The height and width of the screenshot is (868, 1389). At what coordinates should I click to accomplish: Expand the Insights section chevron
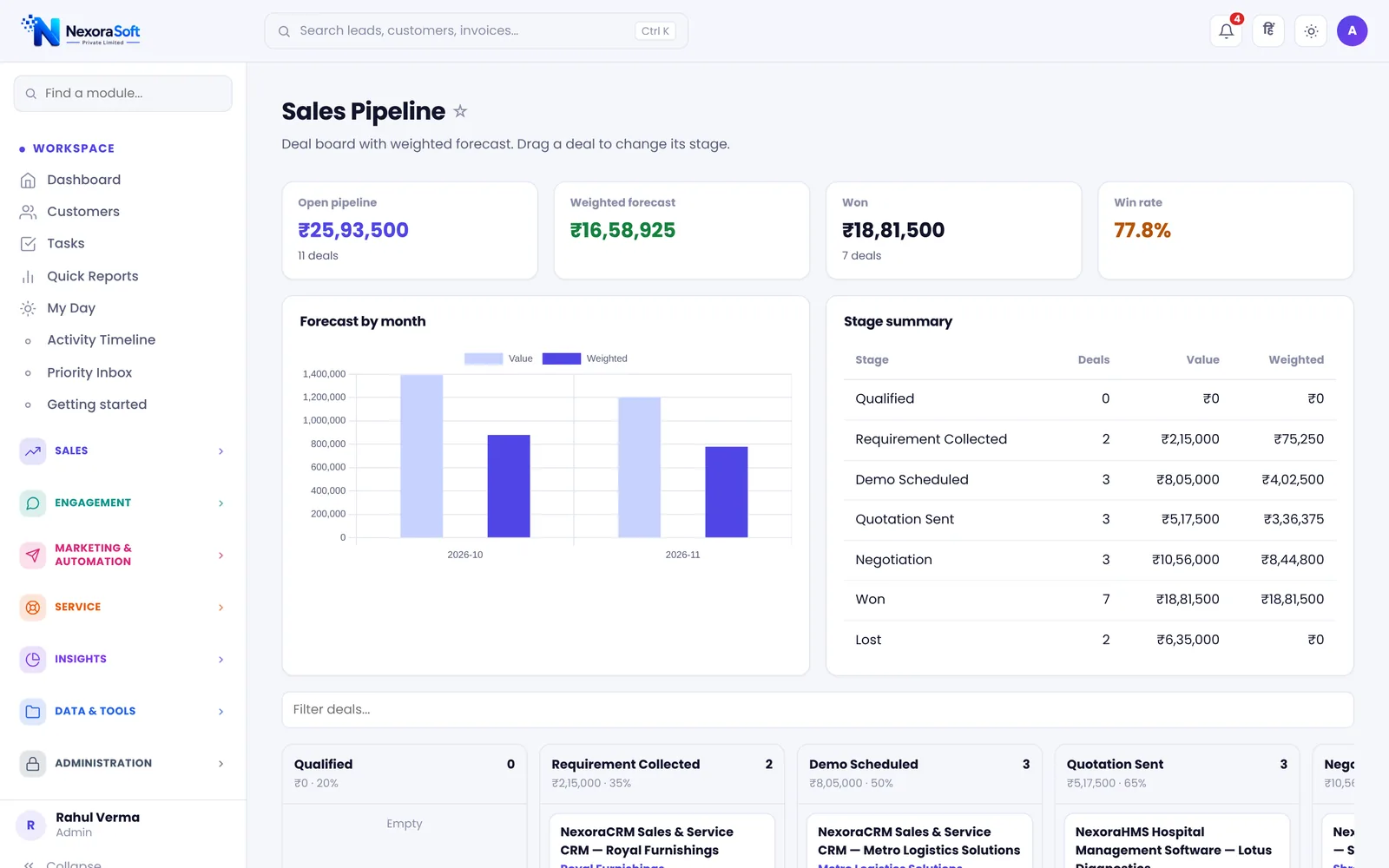point(221,660)
